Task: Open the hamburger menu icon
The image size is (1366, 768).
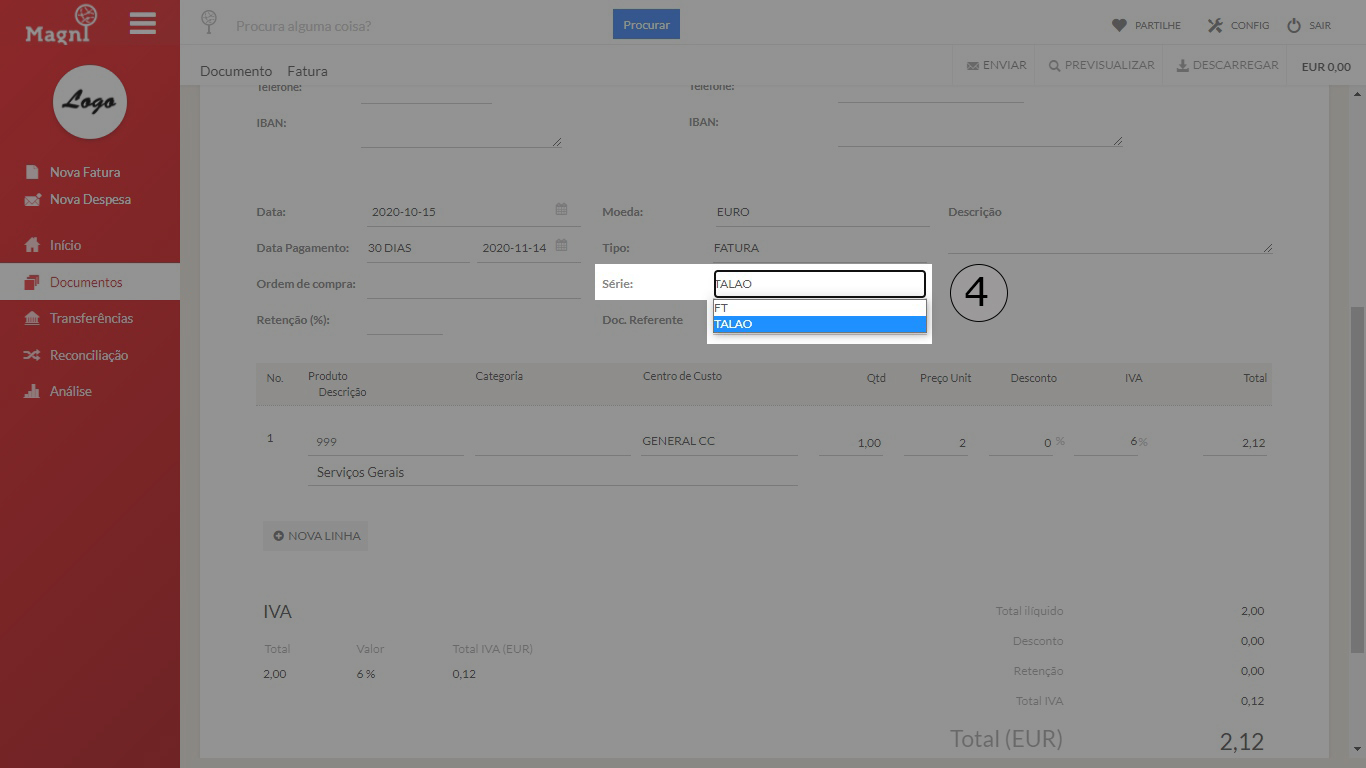Action: coord(143,23)
